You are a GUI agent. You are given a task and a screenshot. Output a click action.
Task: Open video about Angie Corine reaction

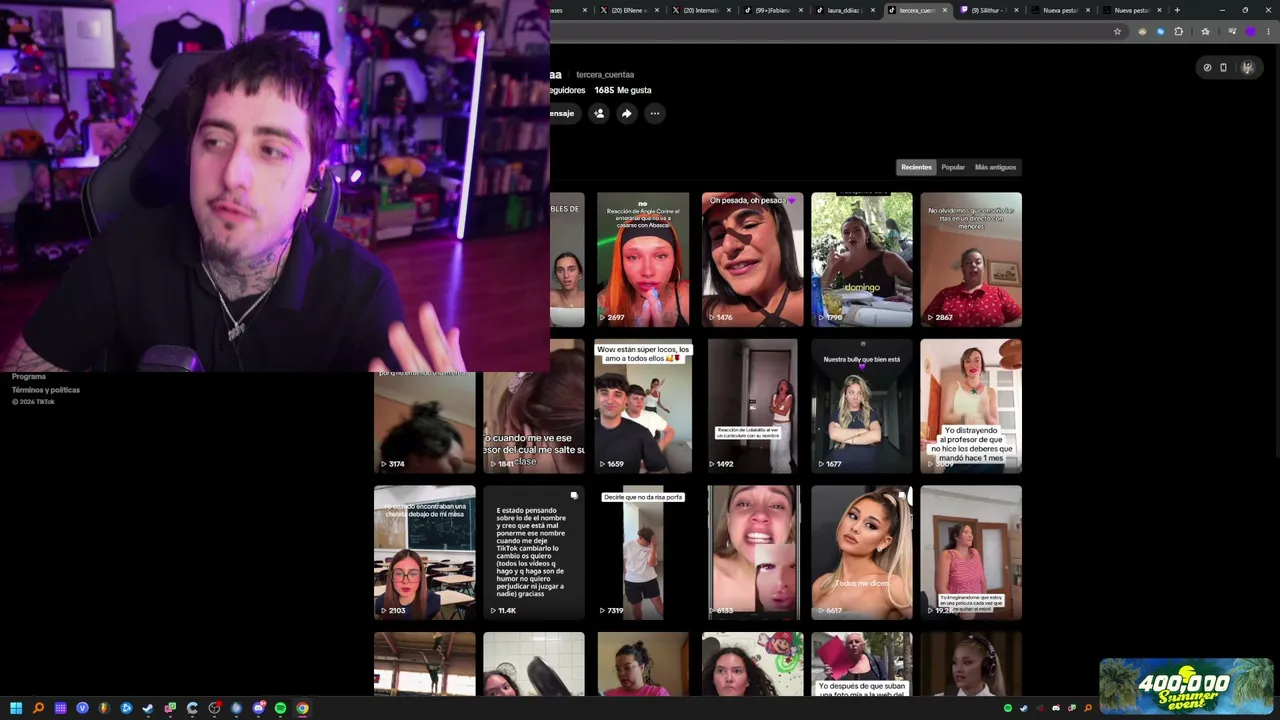[x=643, y=259]
